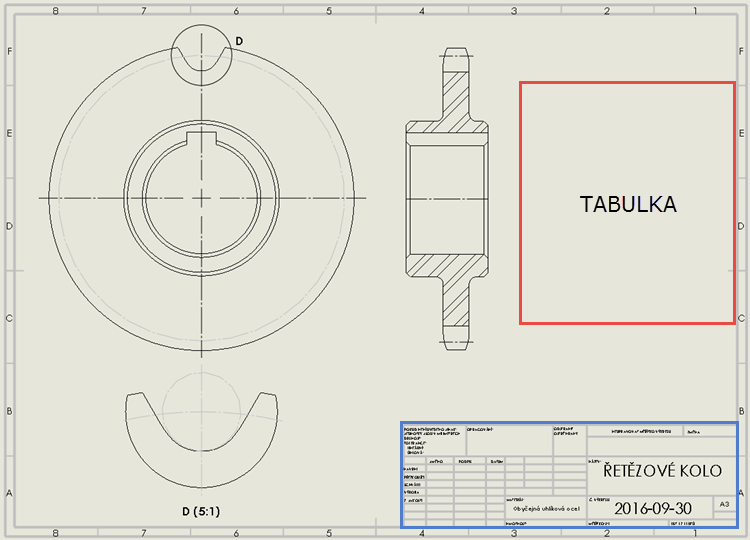Image resolution: width=750 pixels, height=540 pixels.
Task: Select drawing number 2016-09-30 in title block
Action: pyautogui.click(x=652, y=508)
